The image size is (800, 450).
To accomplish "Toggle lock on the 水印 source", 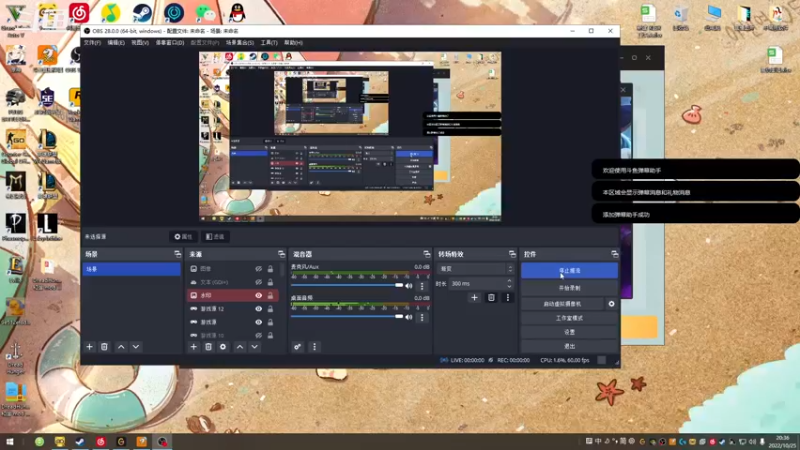I will pos(270,295).
